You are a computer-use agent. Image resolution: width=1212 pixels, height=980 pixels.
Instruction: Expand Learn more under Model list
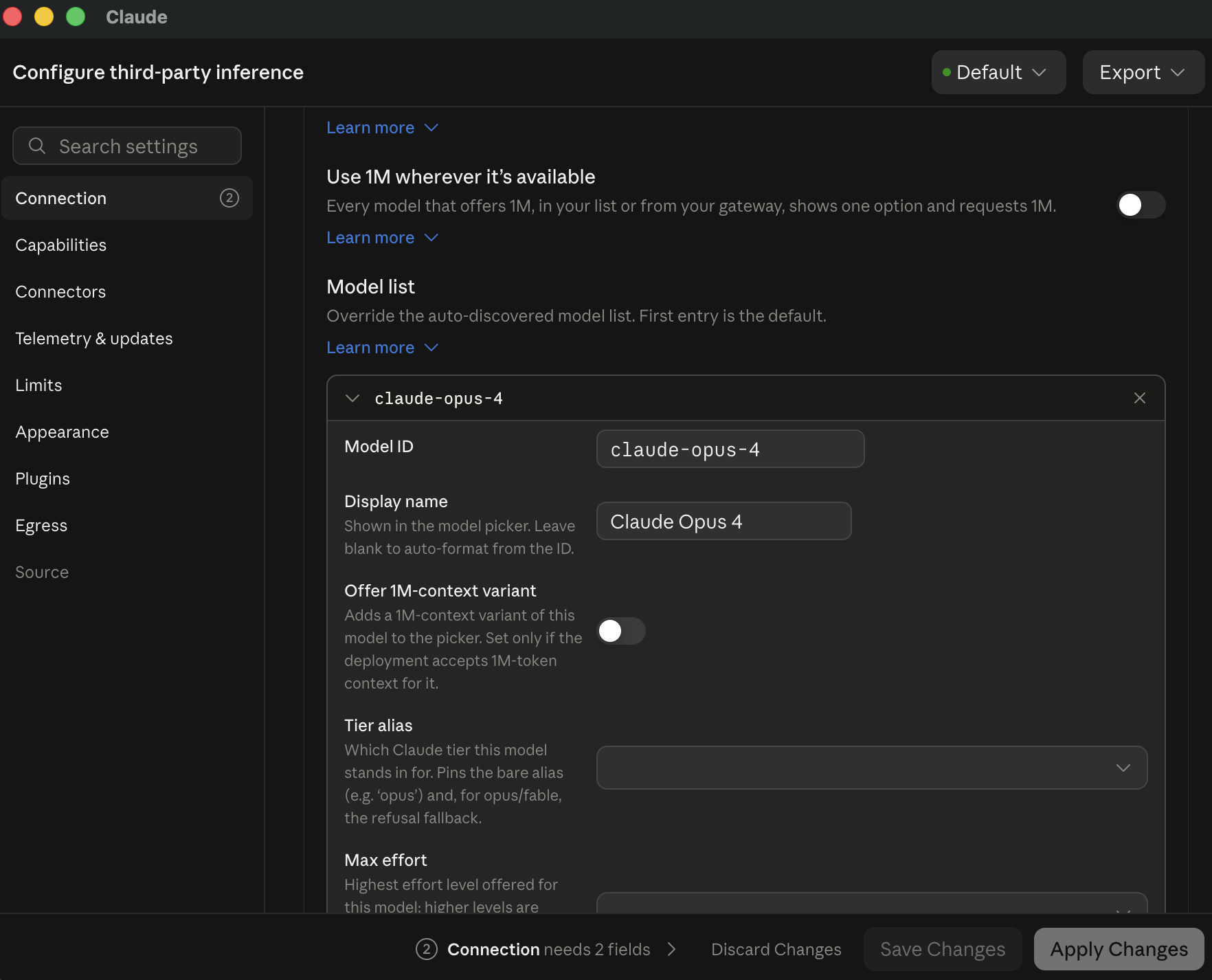click(382, 348)
